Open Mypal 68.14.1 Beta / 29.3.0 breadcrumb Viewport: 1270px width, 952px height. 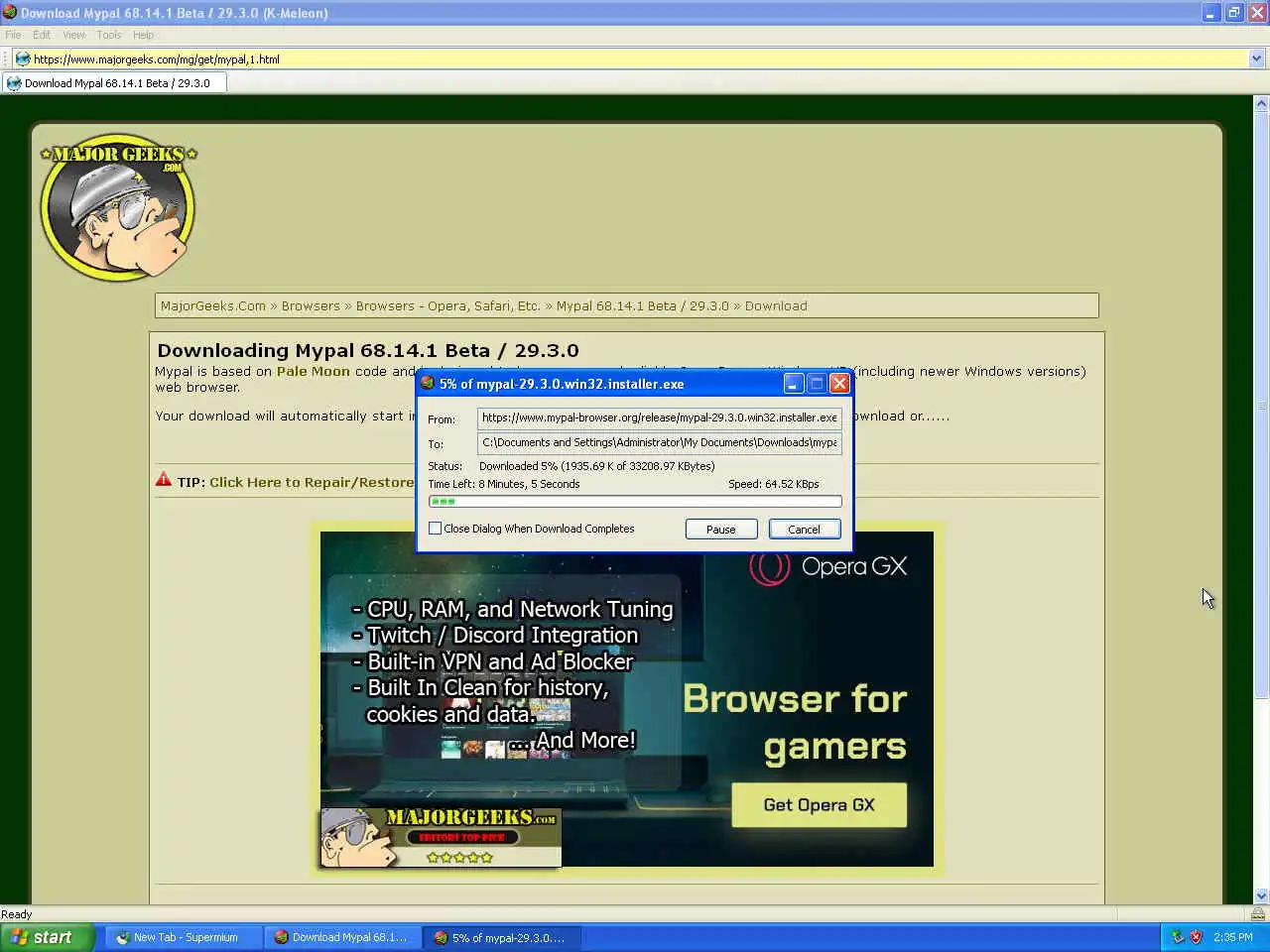tap(643, 306)
